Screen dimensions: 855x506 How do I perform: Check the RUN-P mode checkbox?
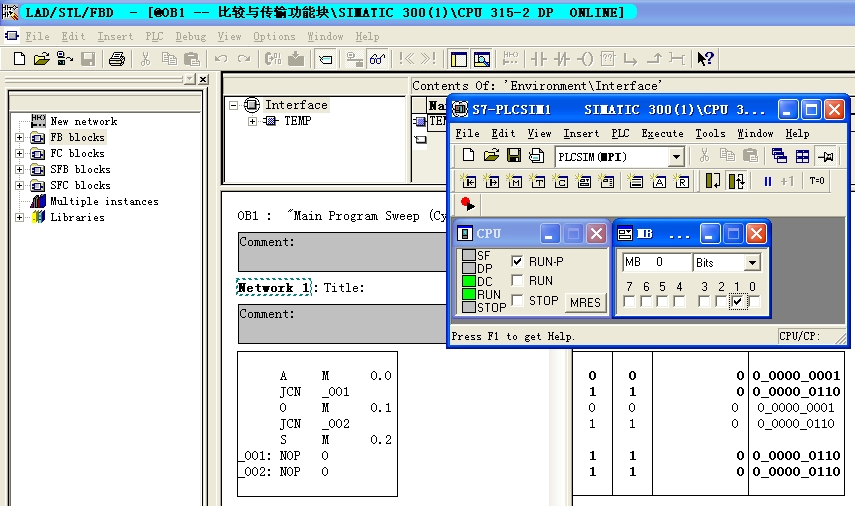click(x=517, y=261)
